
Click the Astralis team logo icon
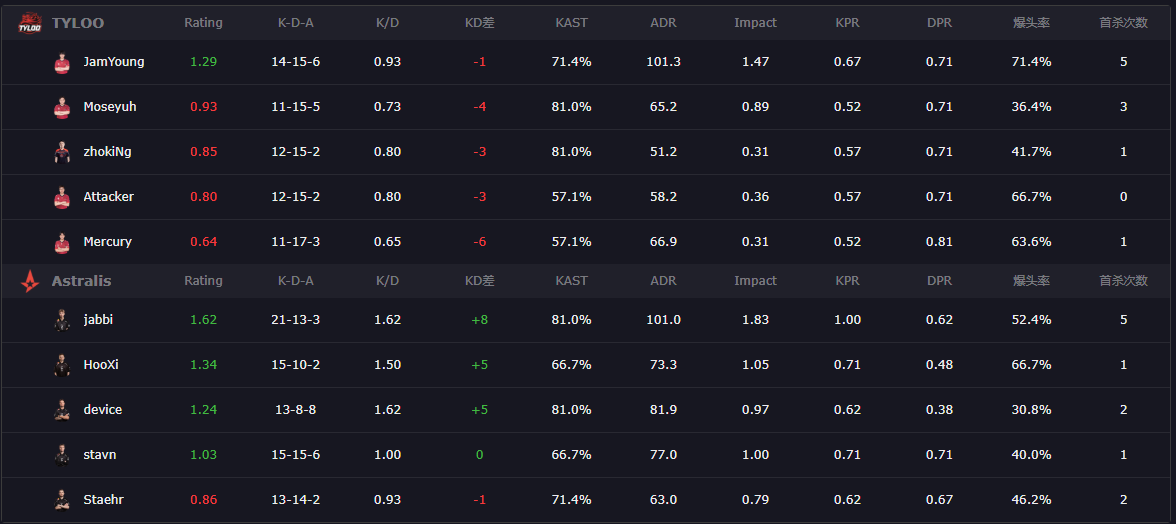pyautogui.click(x=29, y=281)
